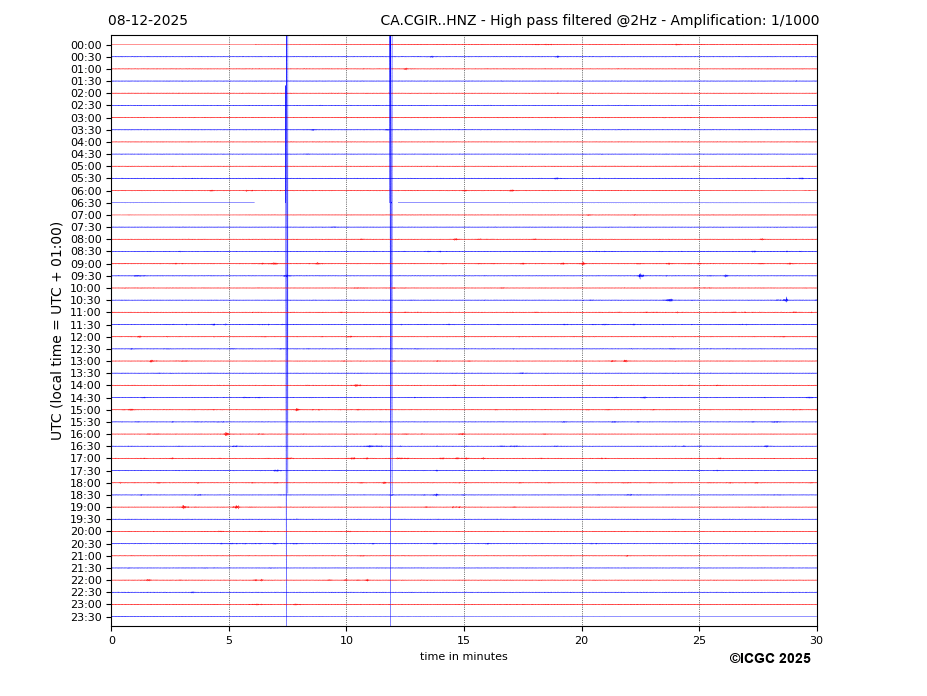Click the 0 tick on the x-axis
Image resolution: width=927 pixels, height=696 pixels.
tap(112, 640)
